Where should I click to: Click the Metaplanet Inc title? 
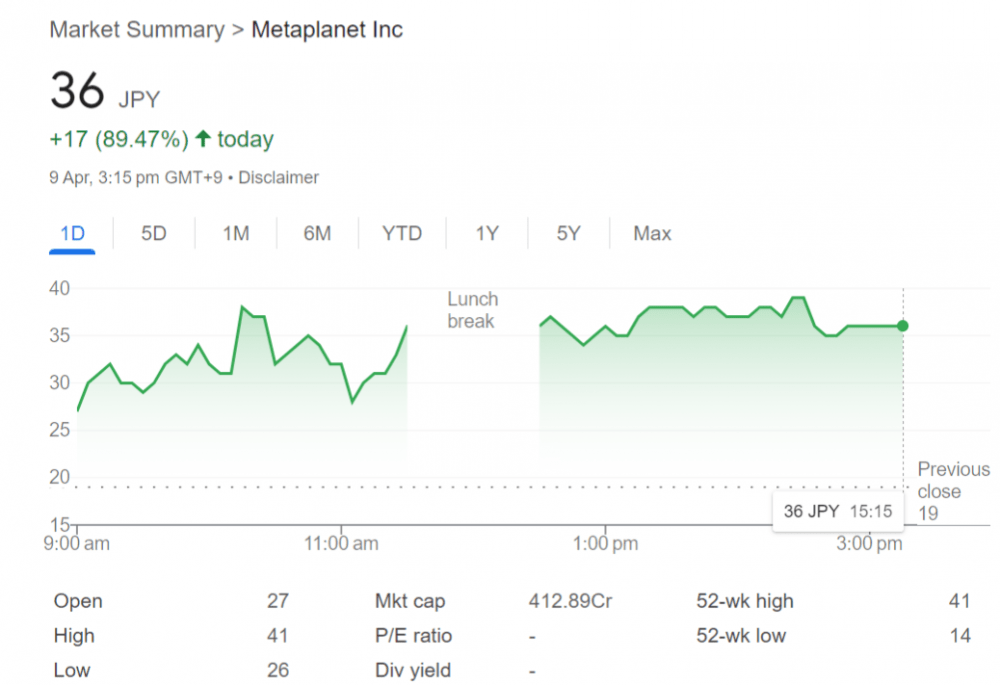(327, 29)
